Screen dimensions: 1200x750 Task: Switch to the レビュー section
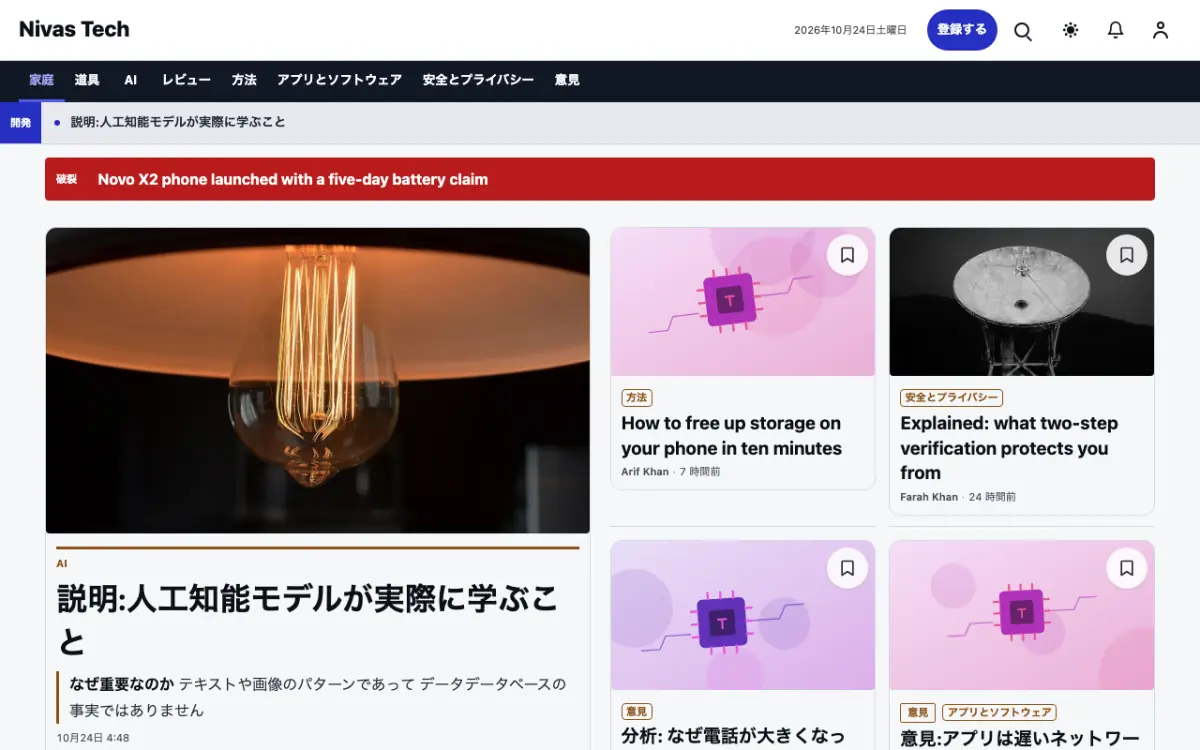pos(186,80)
